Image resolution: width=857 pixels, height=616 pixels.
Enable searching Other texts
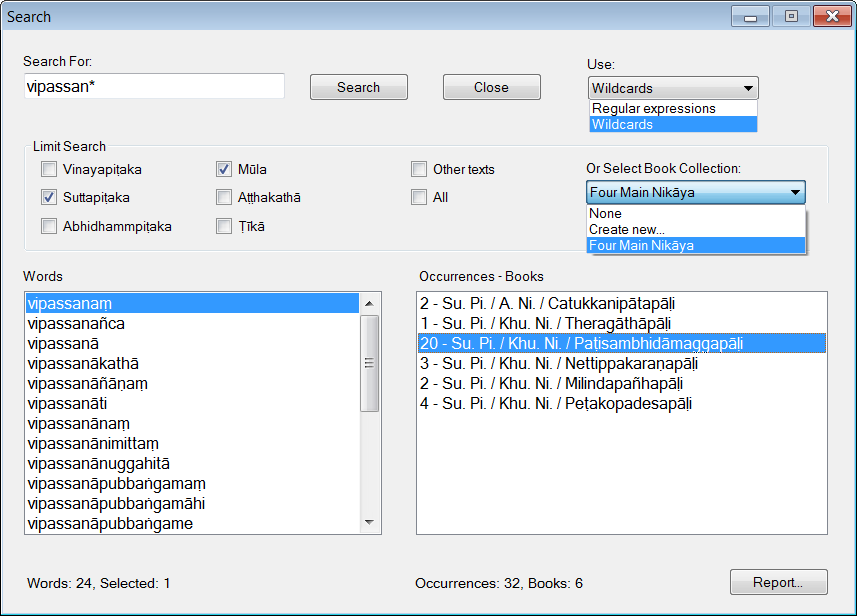click(x=419, y=169)
